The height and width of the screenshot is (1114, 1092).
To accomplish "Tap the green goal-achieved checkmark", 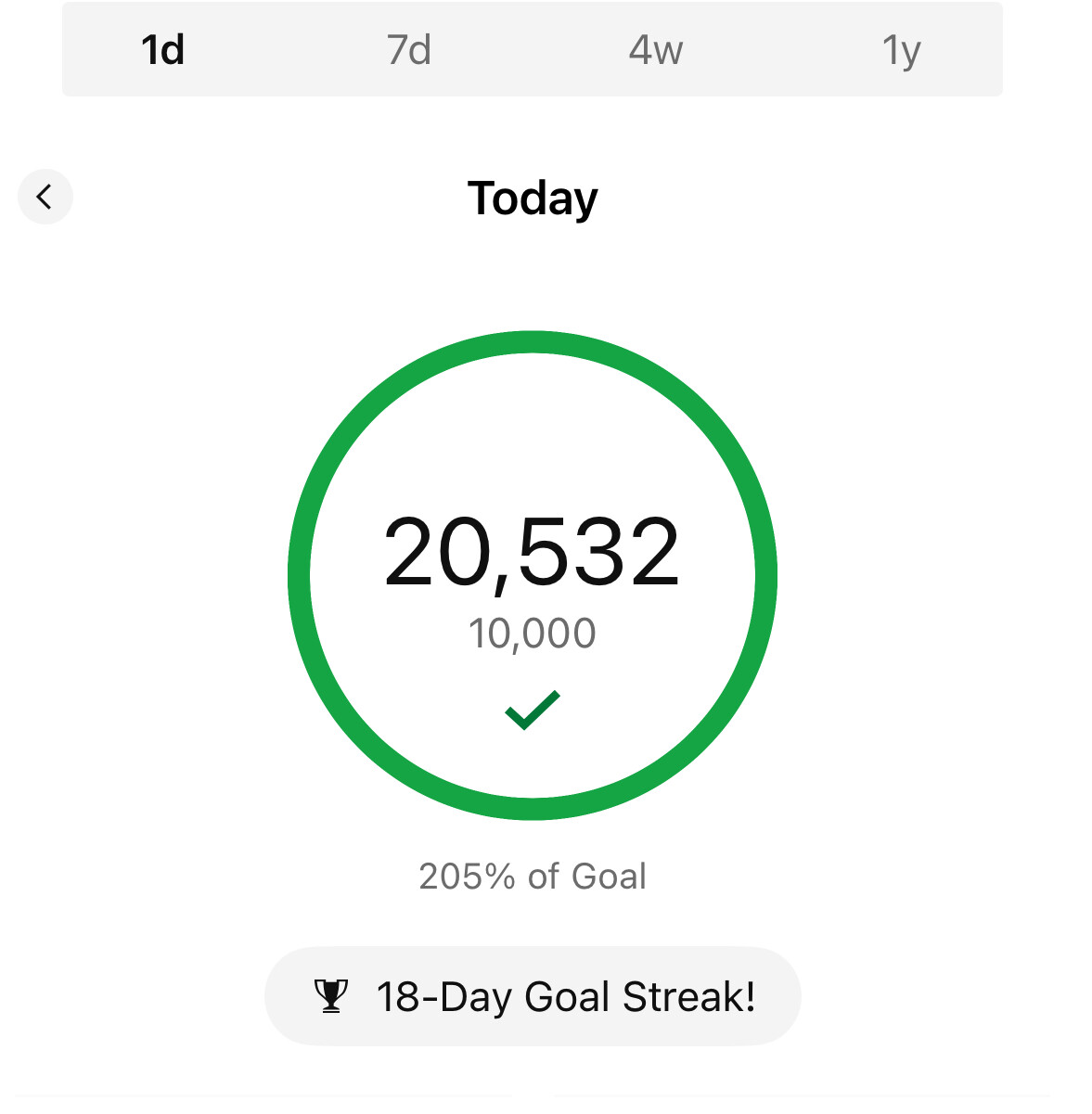I will tap(533, 711).
